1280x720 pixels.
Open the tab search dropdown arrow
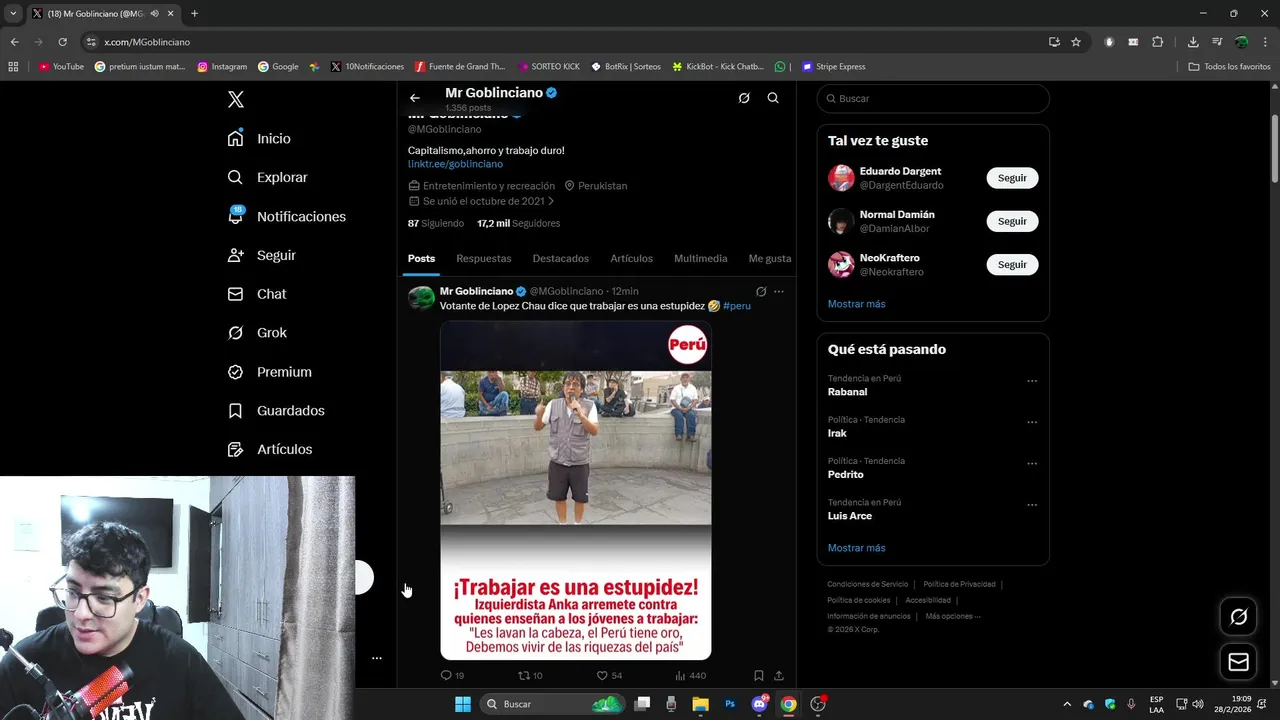(x=12, y=14)
